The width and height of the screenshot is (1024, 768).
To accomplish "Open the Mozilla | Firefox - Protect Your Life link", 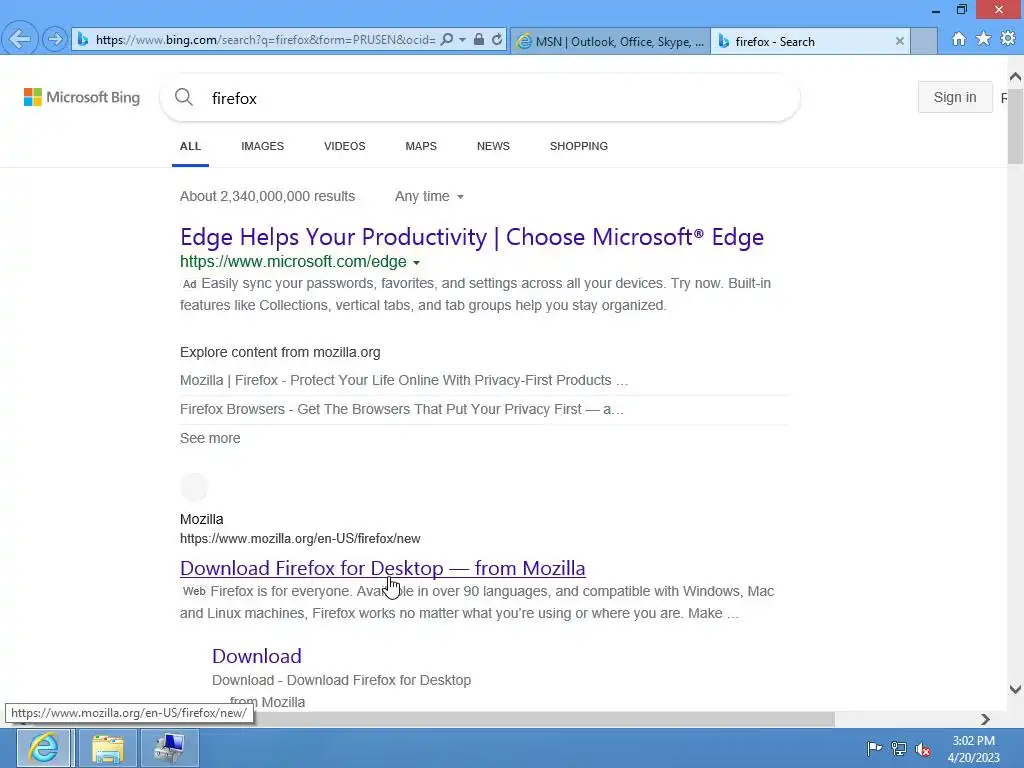I will click(x=404, y=380).
